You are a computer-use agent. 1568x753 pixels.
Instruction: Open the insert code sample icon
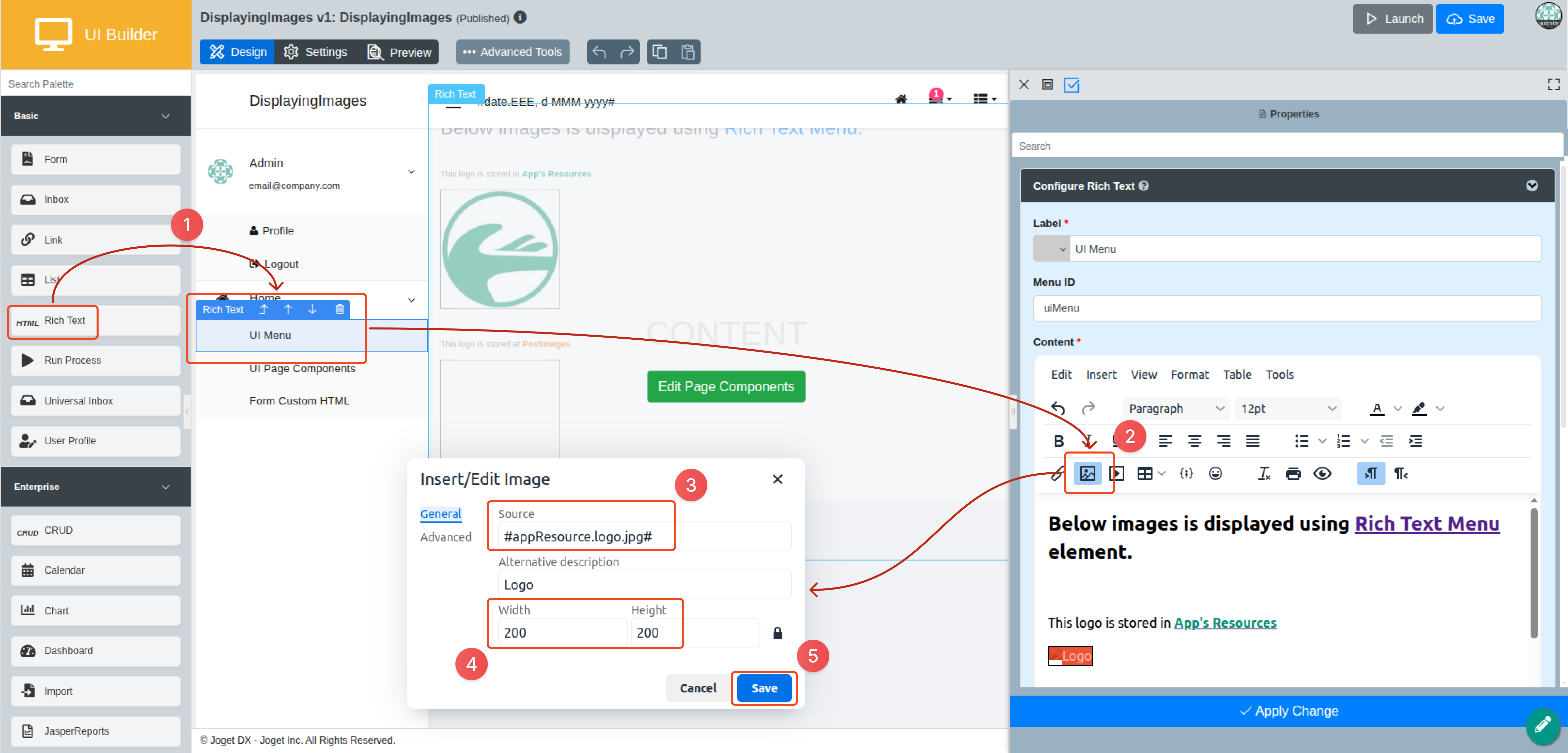(1186, 473)
